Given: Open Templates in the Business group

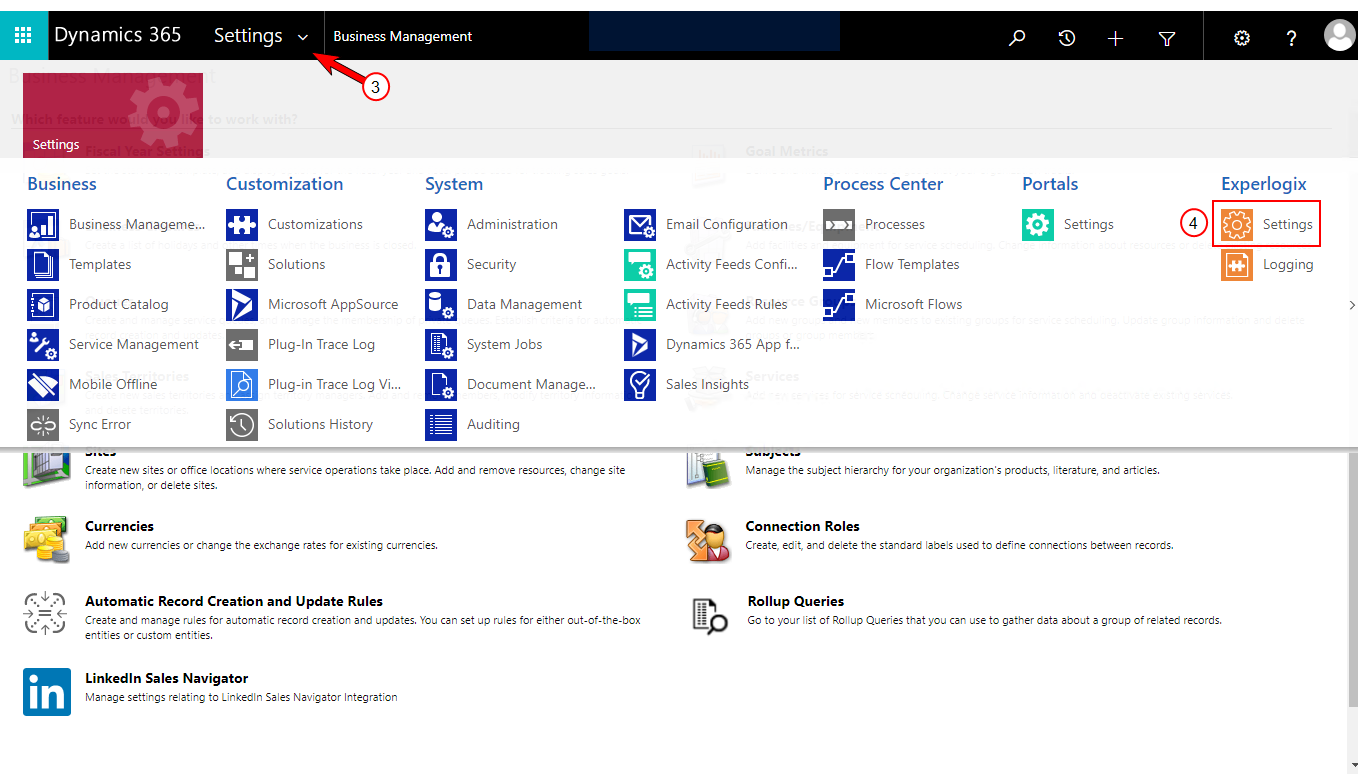Looking at the screenshot, I should (x=100, y=264).
